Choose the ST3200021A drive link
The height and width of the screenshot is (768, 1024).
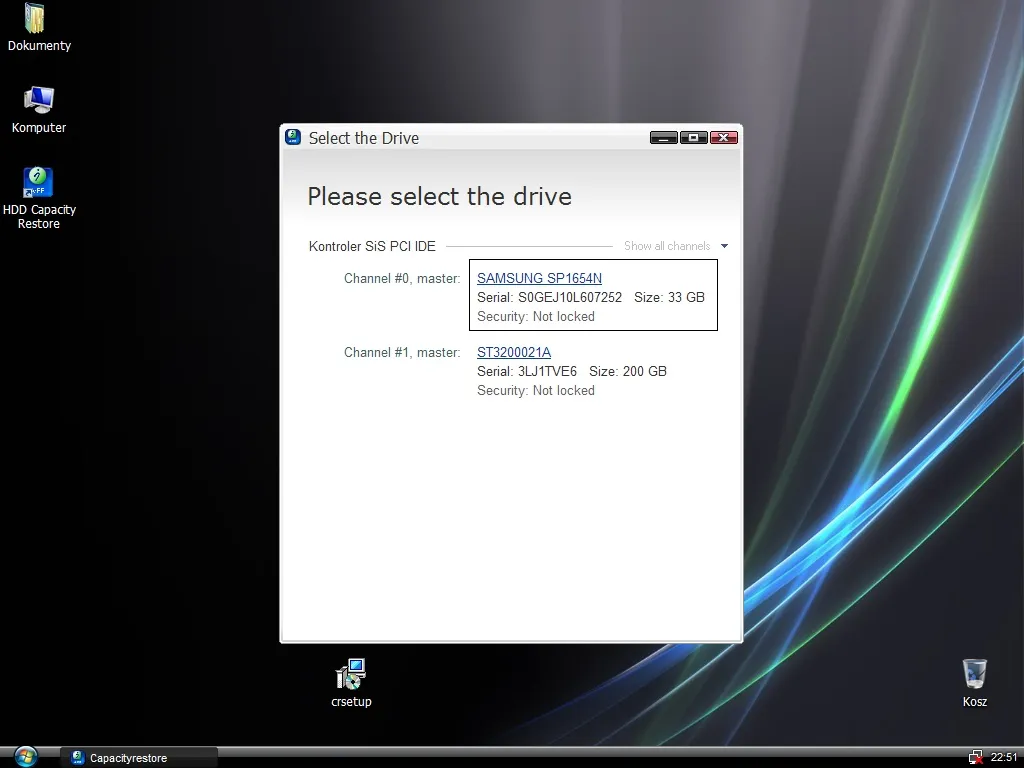coord(514,352)
